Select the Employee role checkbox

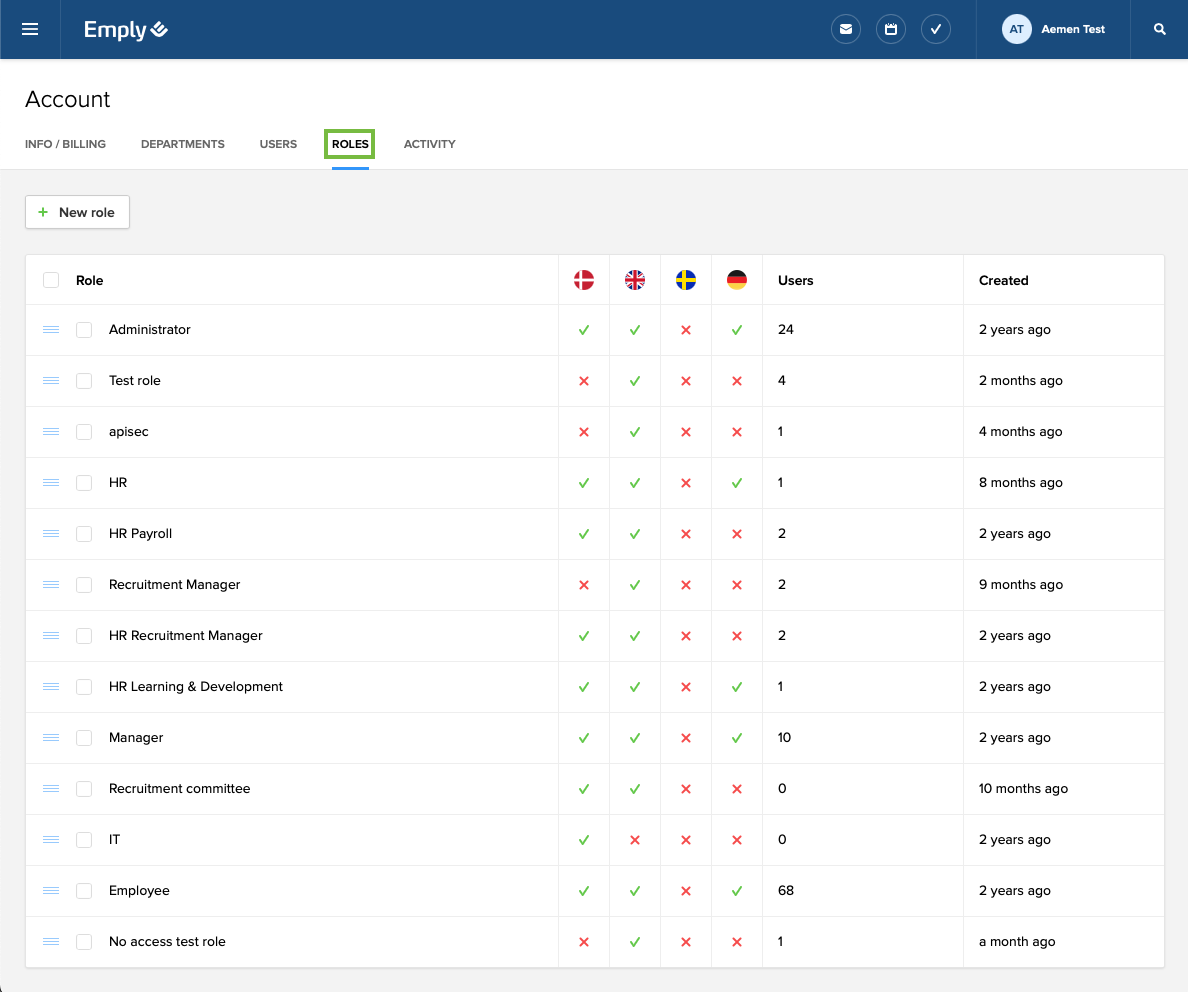click(x=84, y=891)
